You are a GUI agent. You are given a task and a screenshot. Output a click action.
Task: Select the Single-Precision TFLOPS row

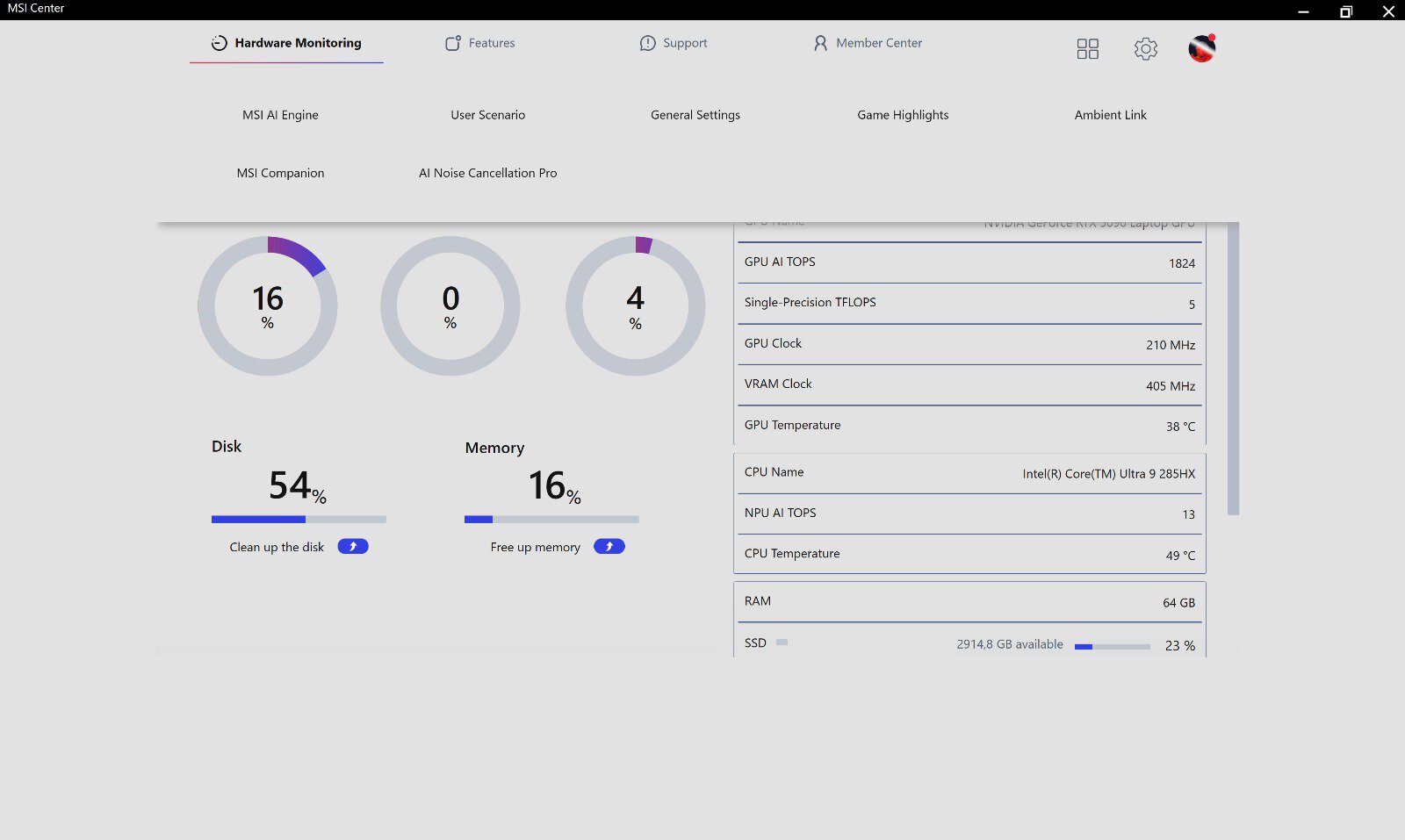969,303
